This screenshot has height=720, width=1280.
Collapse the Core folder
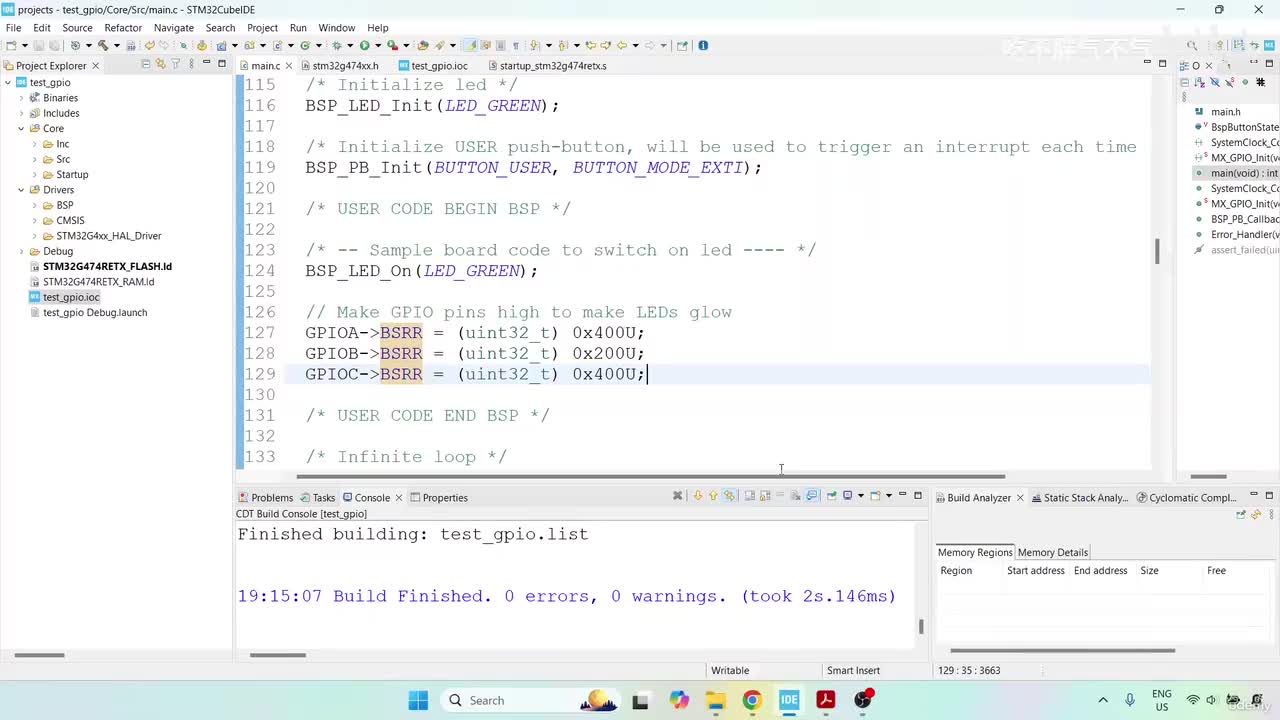point(21,129)
